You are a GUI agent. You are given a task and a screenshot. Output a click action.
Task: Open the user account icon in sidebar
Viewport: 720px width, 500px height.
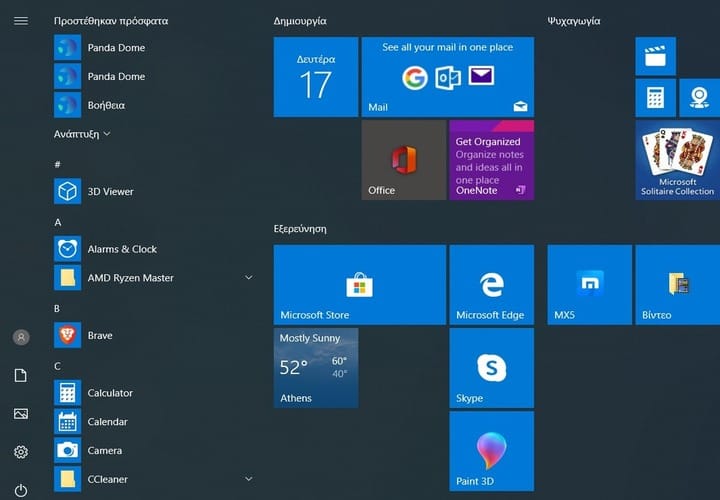[x=21, y=337]
